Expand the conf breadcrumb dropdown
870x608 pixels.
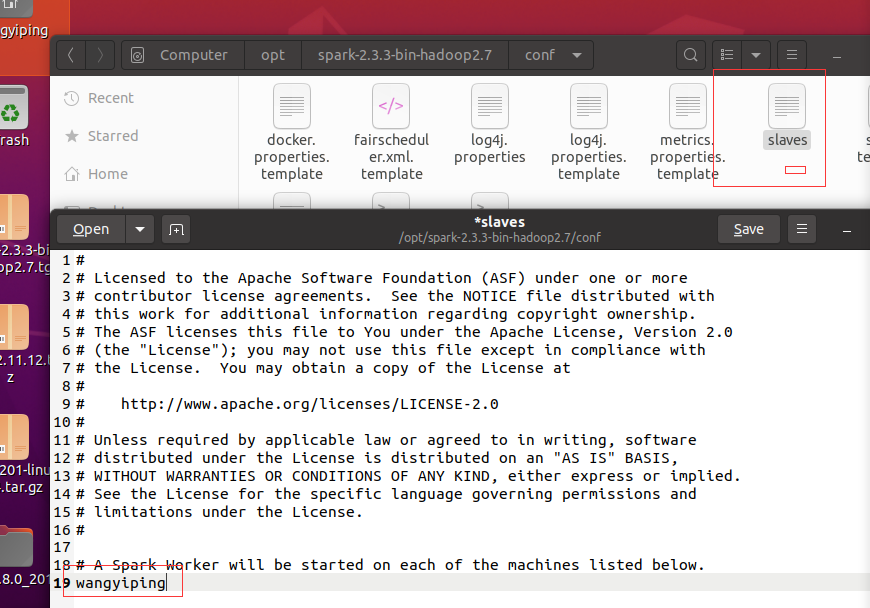pyautogui.click(x=574, y=55)
